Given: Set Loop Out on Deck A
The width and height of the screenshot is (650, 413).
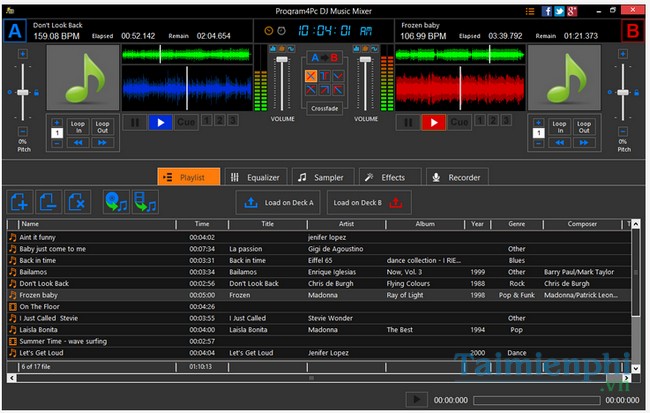Looking at the screenshot, I should tap(102, 127).
